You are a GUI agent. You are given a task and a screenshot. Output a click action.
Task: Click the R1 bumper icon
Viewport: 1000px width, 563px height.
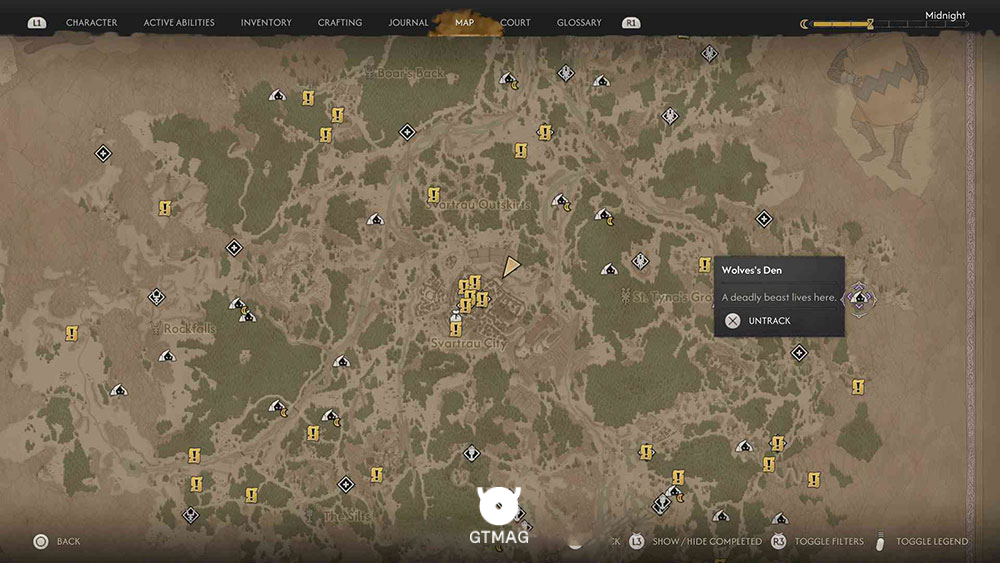pos(631,23)
